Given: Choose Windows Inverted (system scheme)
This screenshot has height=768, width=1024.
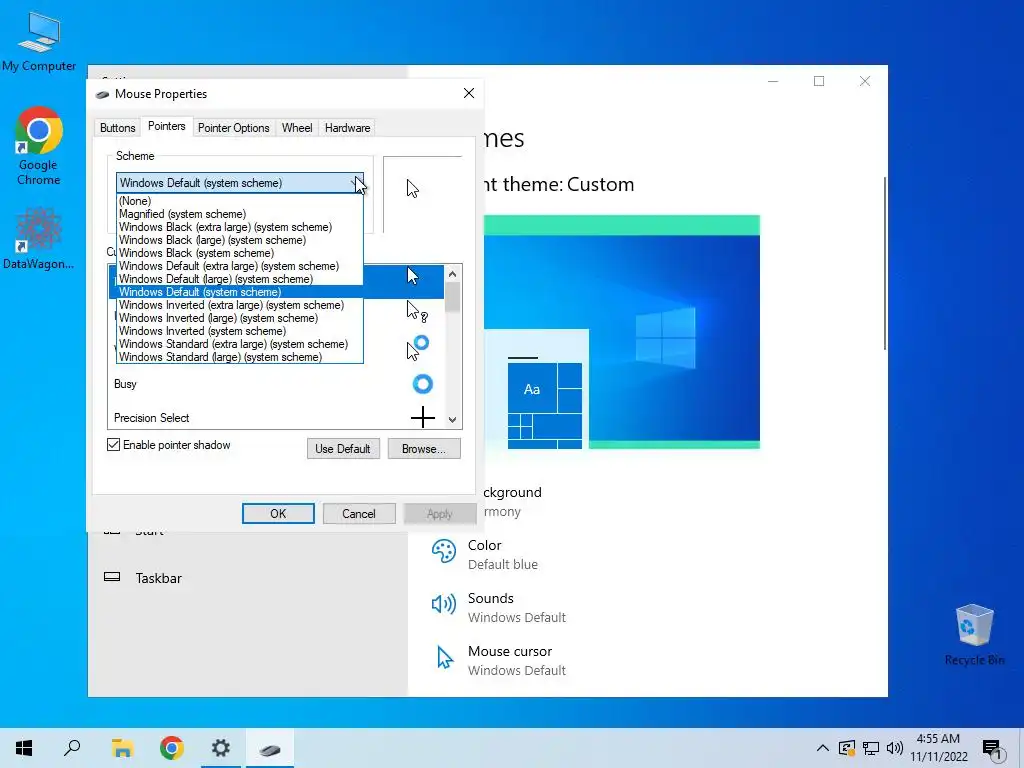Looking at the screenshot, I should click(240, 331).
